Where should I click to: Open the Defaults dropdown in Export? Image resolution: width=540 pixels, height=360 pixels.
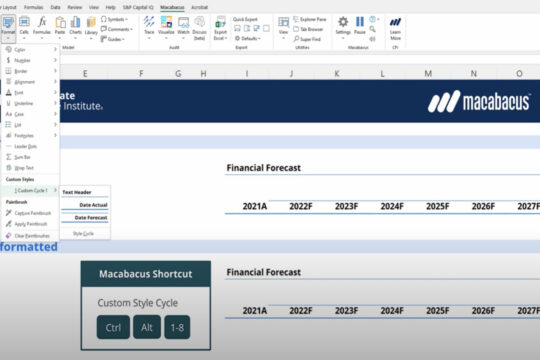[x=248, y=38]
